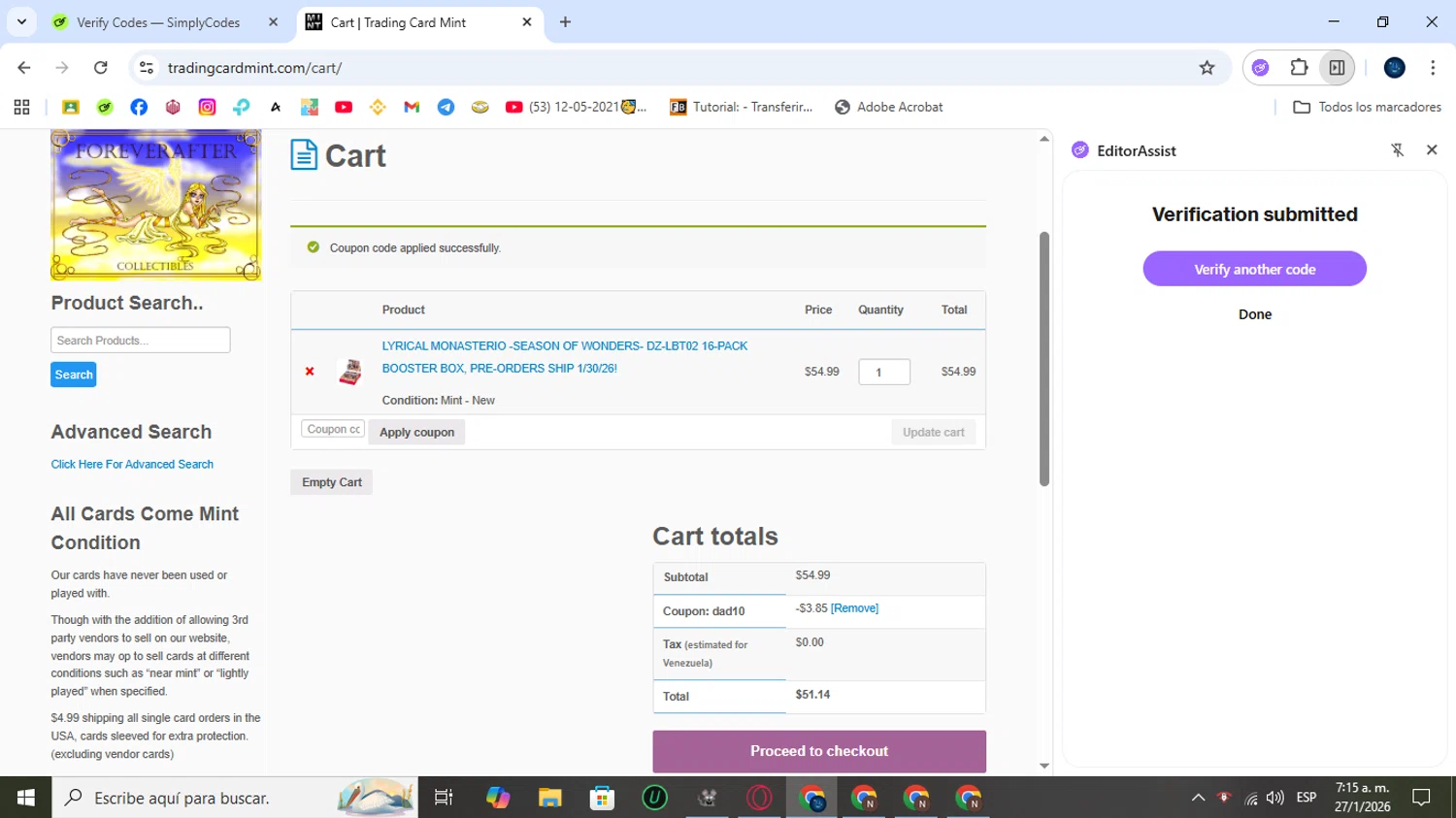Focus the address bar URL
This screenshot has width=1456, height=818.
click(254, 68)
